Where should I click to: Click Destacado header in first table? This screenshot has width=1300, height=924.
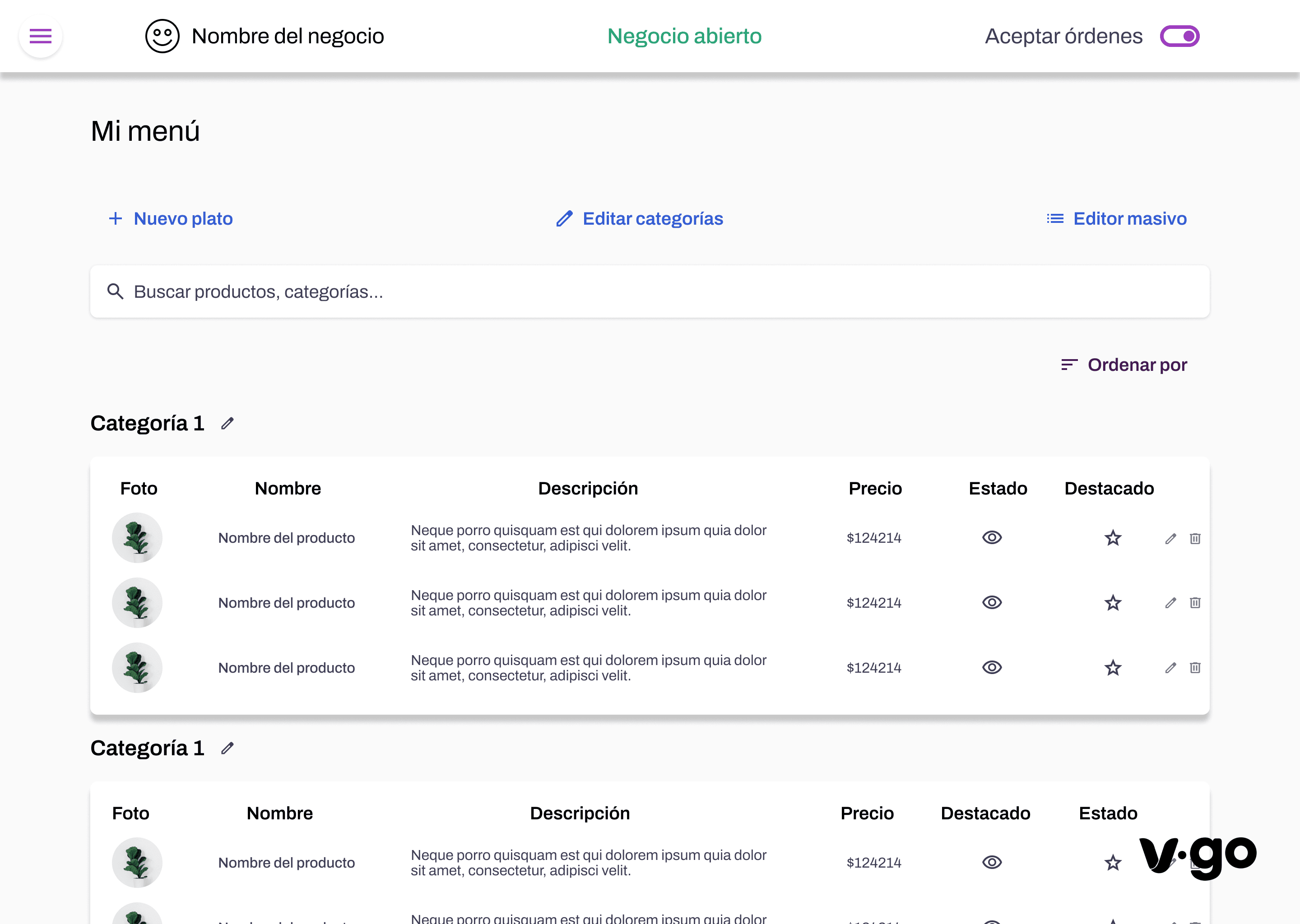[1110, 488]
